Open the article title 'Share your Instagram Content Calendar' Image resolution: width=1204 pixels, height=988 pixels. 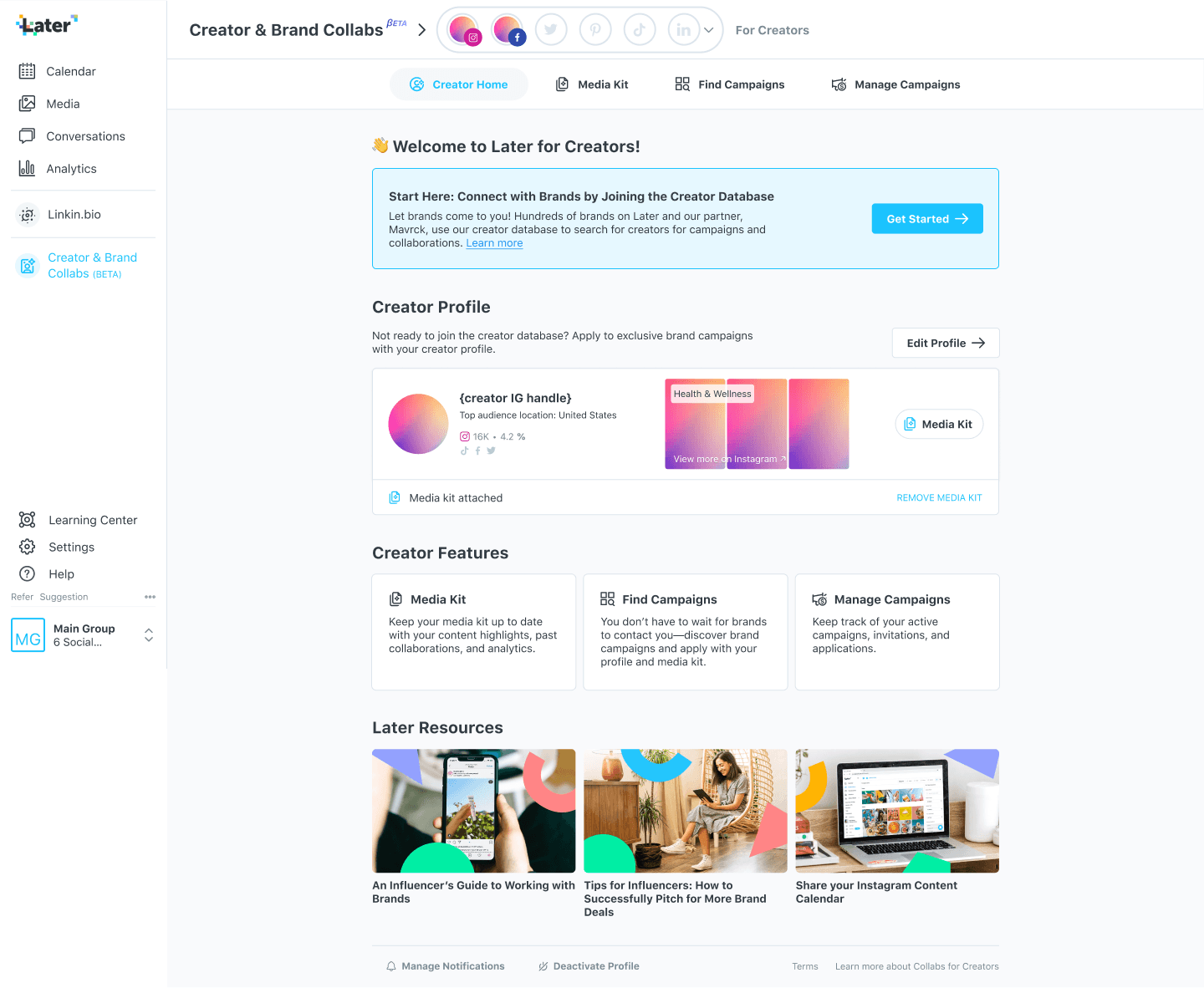(876, 892)
